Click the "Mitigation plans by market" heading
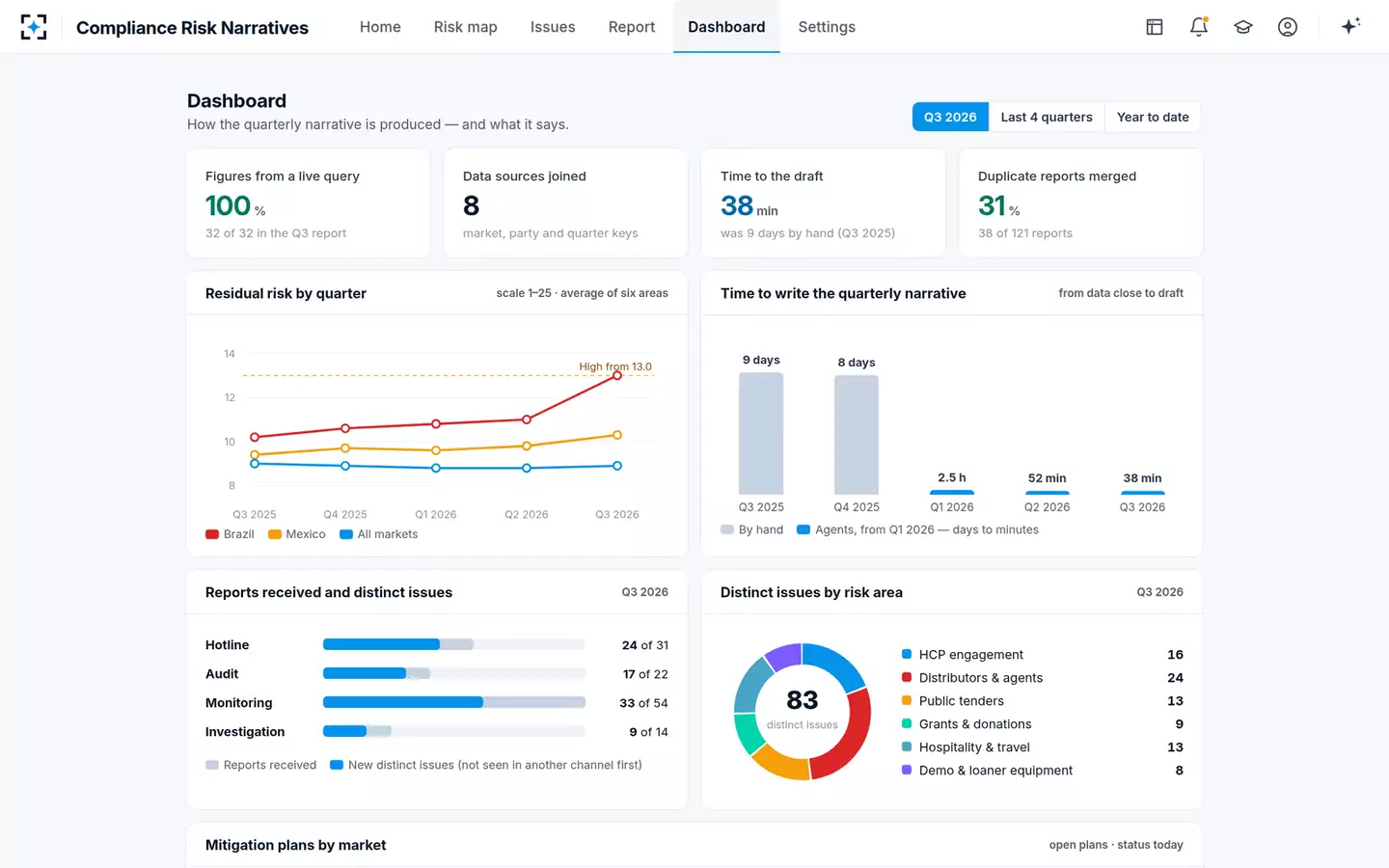Image resolution: width=1389 pixels, height=868 pixels. pyautogui.click(x=295, y=845)
